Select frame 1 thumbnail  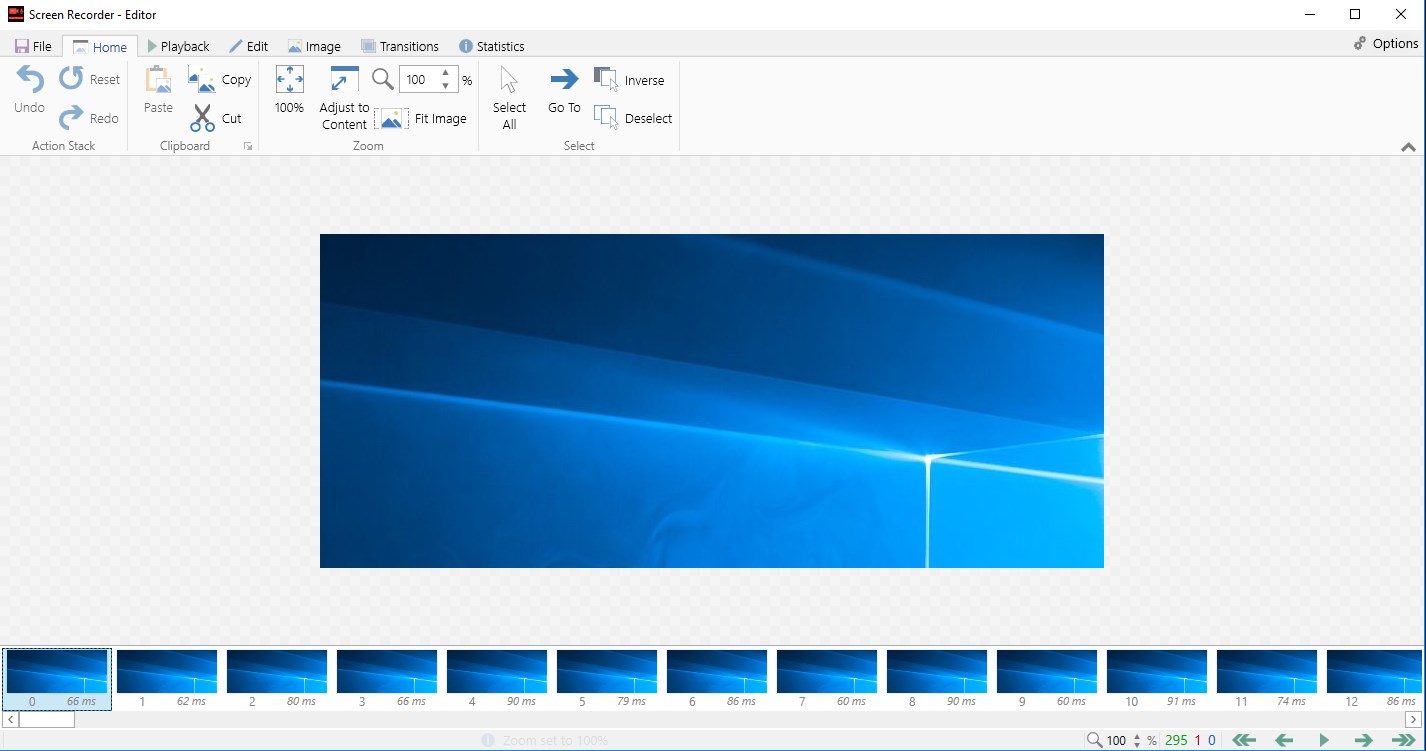167,679
